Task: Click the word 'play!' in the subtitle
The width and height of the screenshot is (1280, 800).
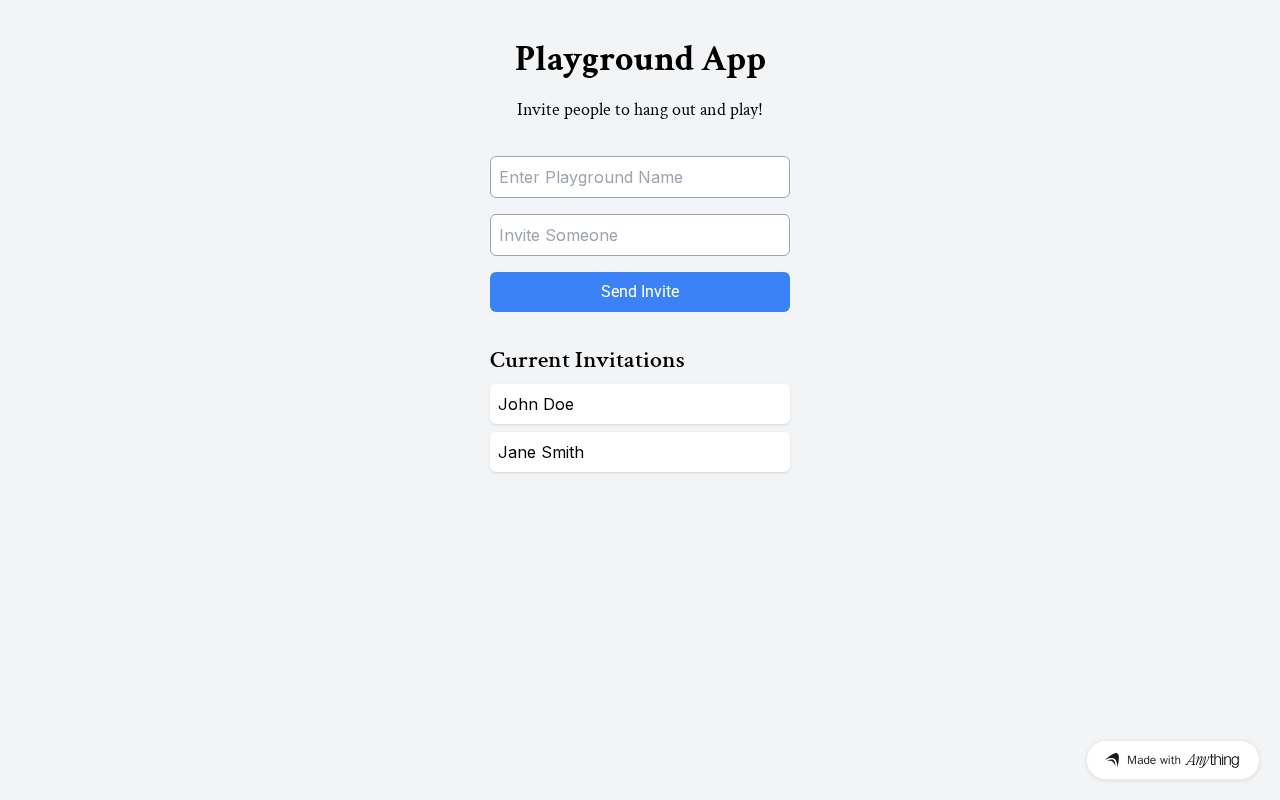Action: pos(745,110)
